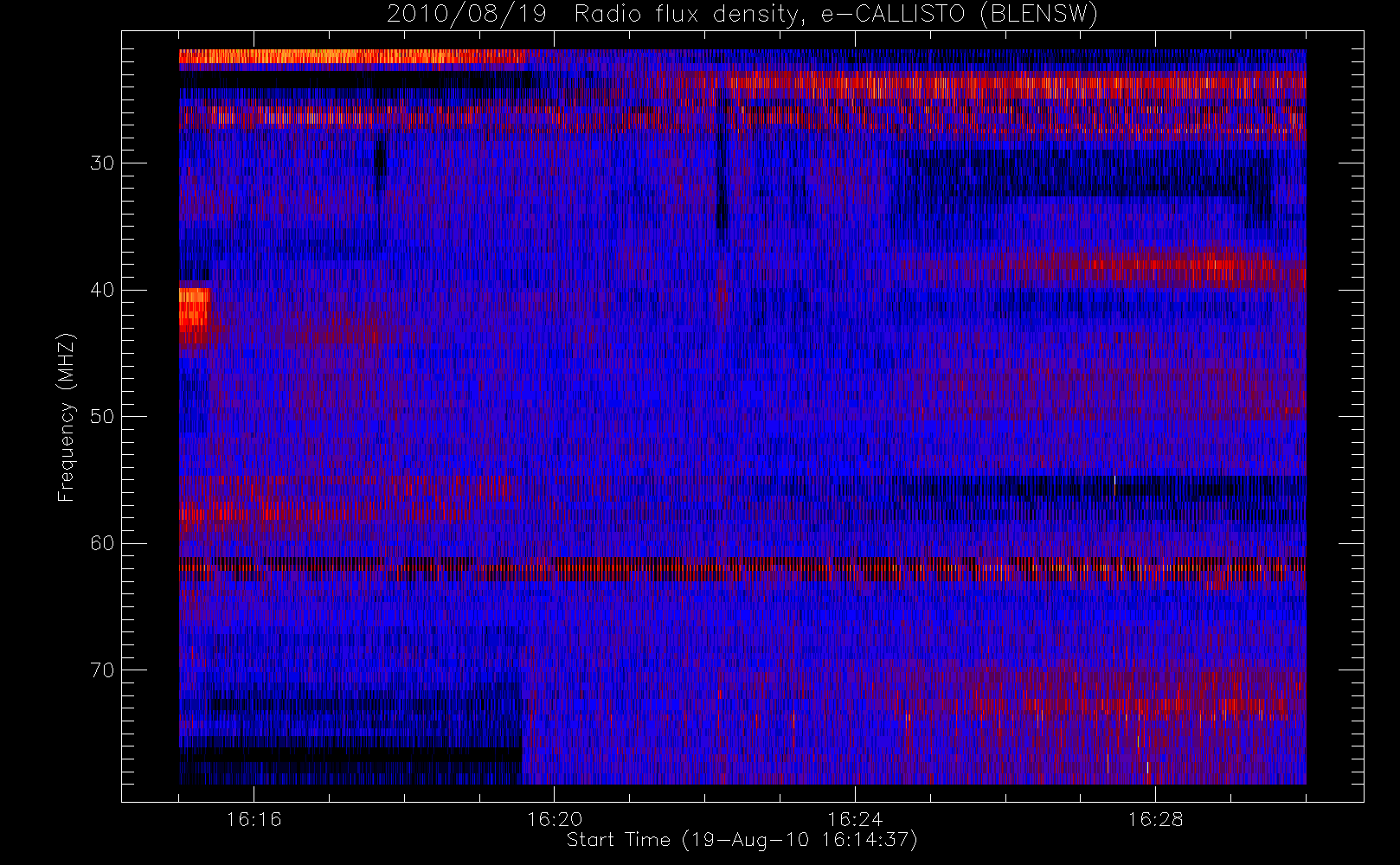
Task: Click the 50 MHz frequency tick label
Action: (x=102, y=417)
